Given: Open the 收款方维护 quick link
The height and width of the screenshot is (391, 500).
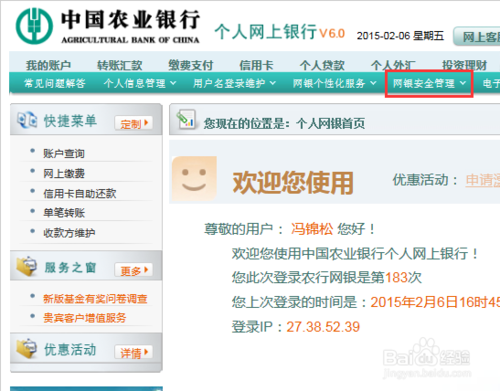Looking at the screenshot, I should click(69, 233).
